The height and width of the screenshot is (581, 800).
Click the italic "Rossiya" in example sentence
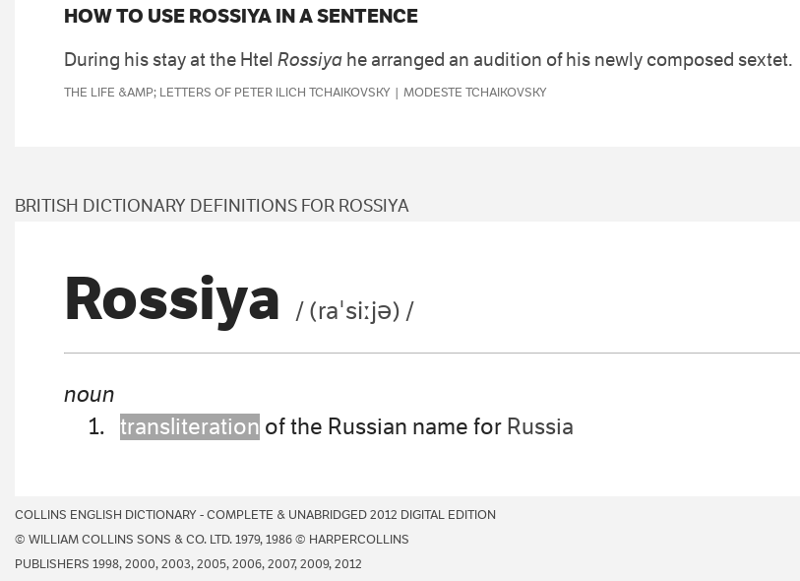coord(310,60)
